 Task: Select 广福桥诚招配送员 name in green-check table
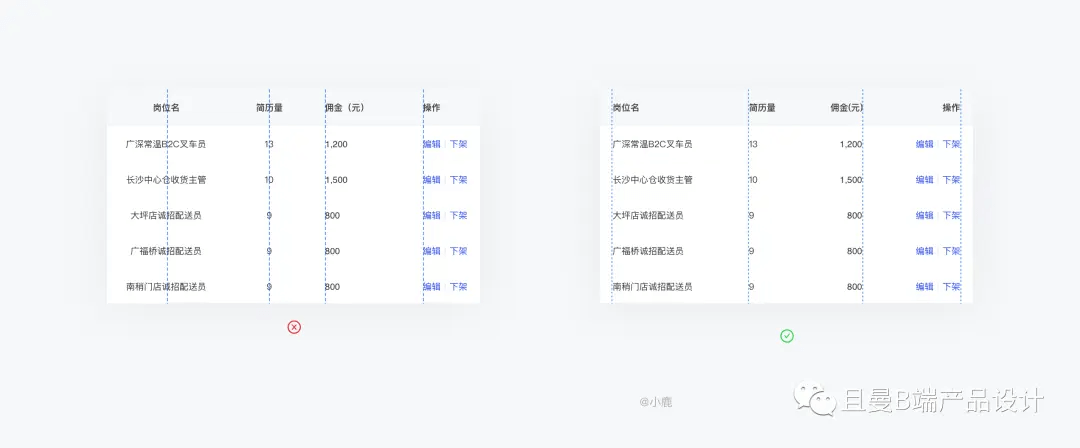[647, 251]
